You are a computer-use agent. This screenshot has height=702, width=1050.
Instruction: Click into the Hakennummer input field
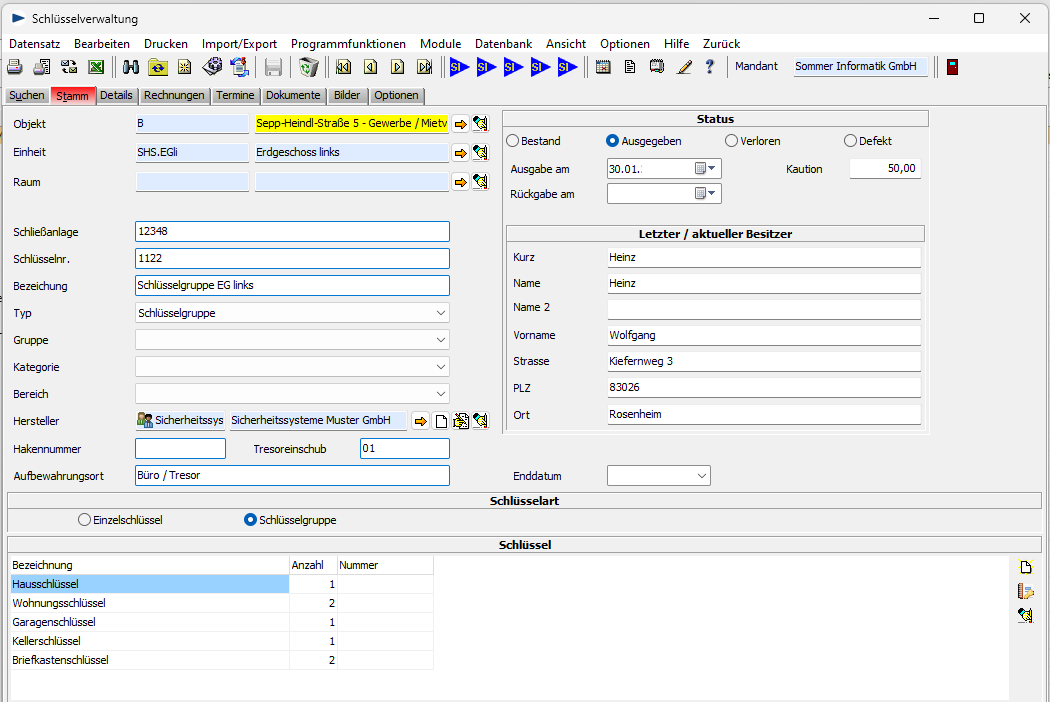coord(180,449)
